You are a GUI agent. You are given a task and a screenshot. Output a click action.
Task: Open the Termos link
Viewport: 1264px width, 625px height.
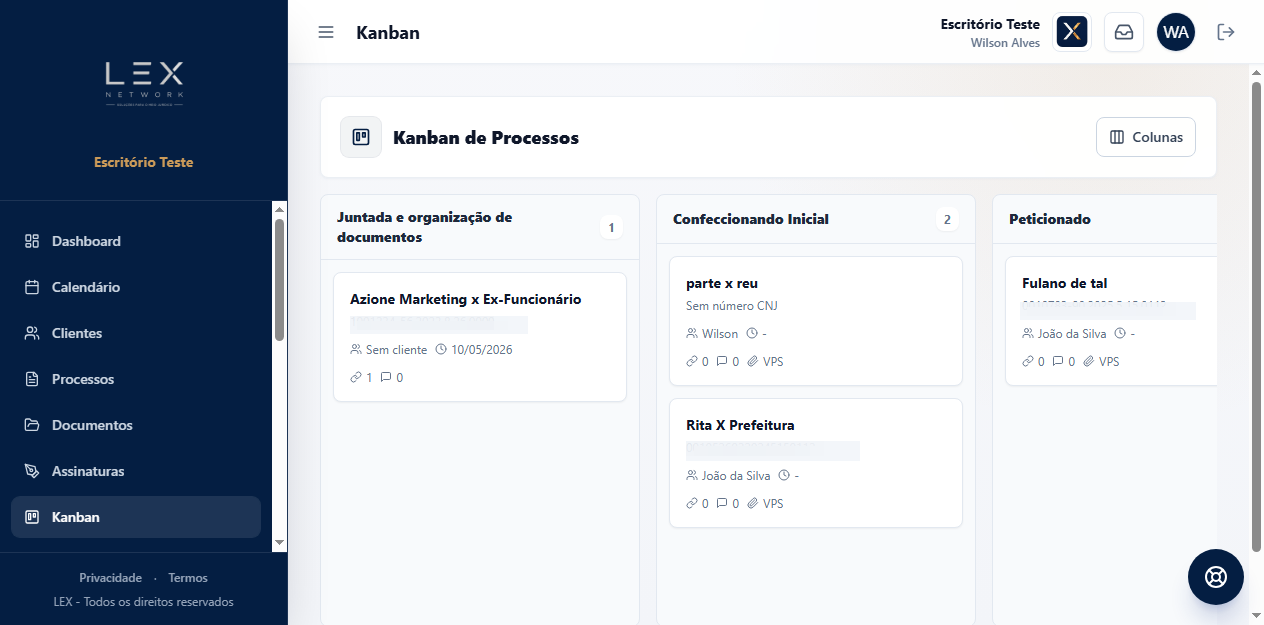[x=188, y=578]
